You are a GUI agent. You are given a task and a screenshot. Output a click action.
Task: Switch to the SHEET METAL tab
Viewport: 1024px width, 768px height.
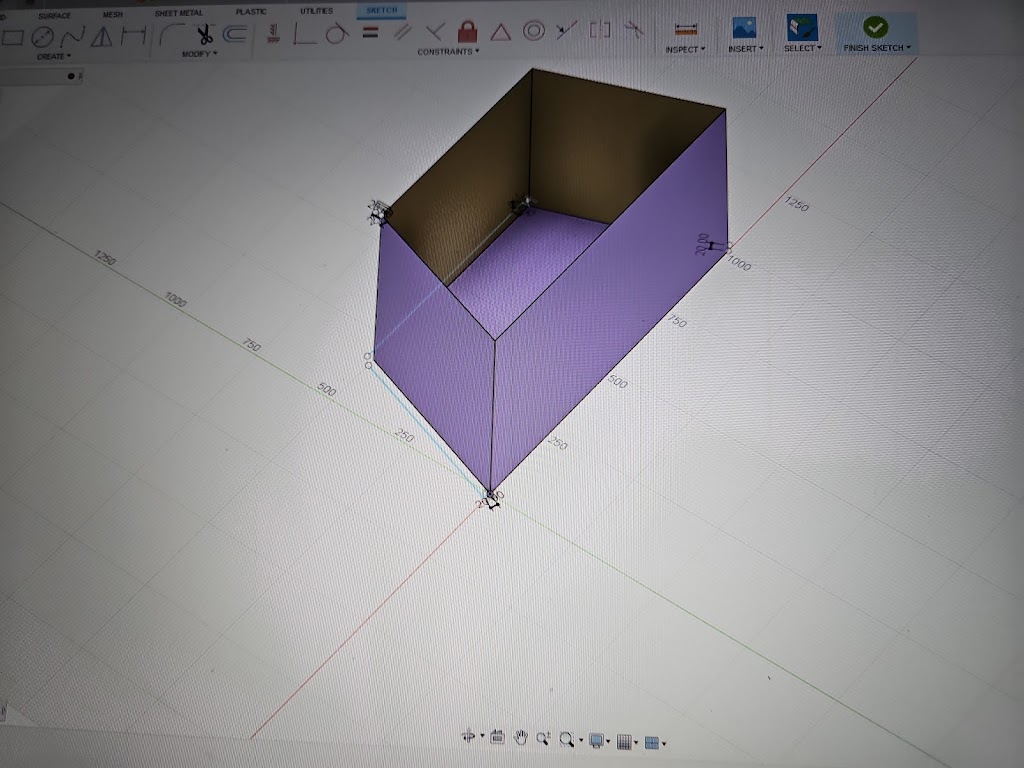[178, 13]
